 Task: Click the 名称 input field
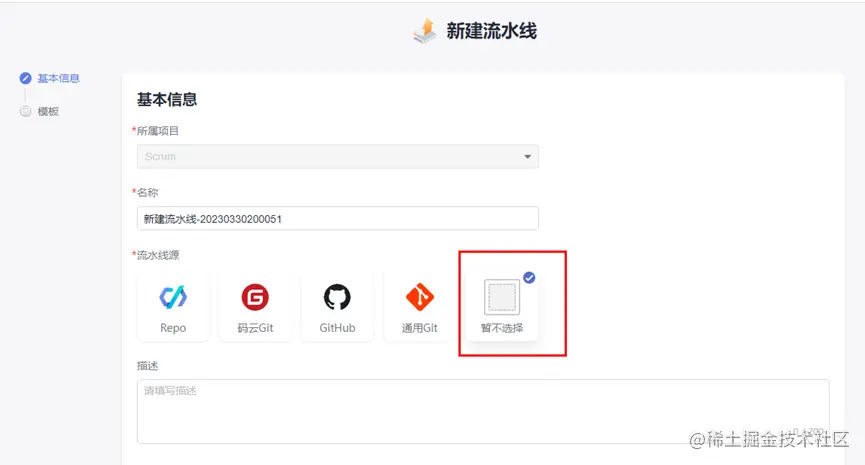pyautogui.click(x=338, y=218)
